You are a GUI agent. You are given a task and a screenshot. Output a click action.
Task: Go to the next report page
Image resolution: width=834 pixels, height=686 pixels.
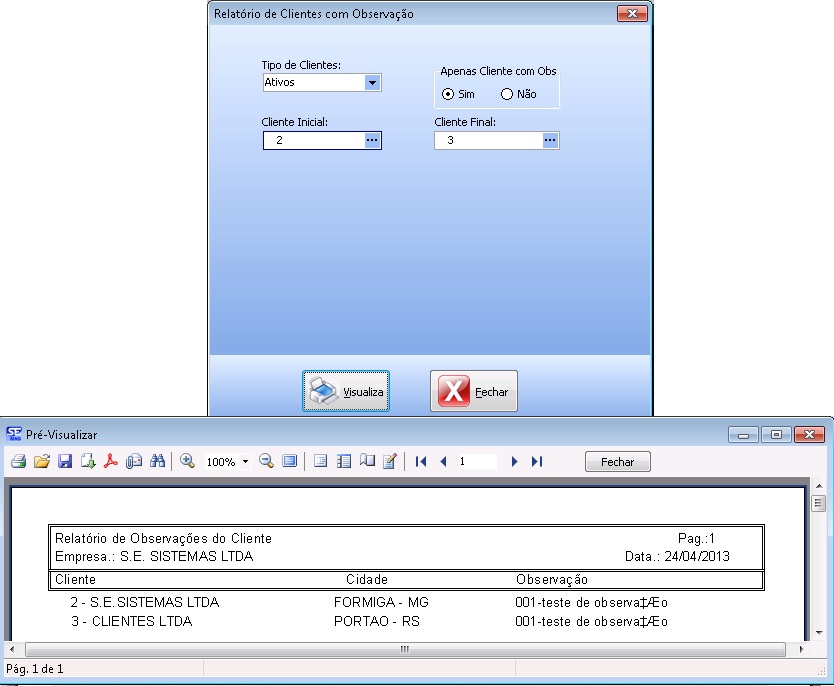tap(515, 462)
